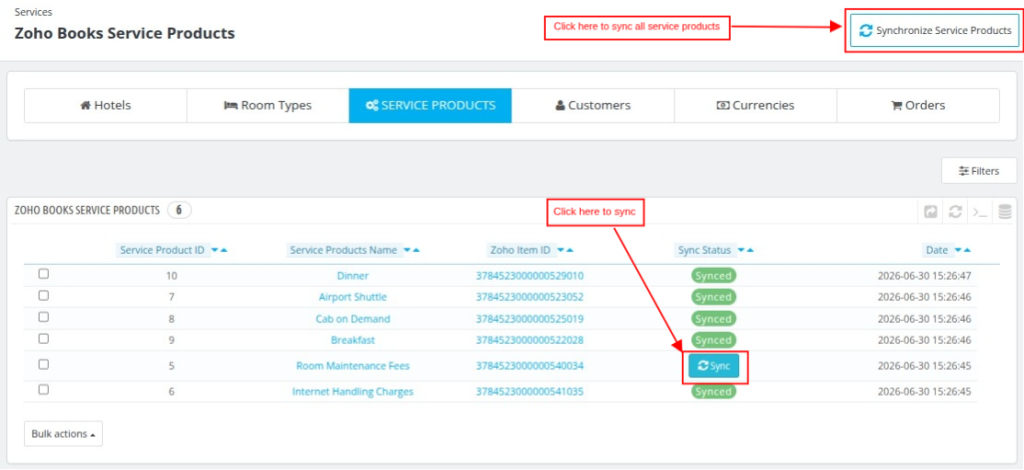Switch to the Hotels tab

pyautogui.click(x=106, y=105)
